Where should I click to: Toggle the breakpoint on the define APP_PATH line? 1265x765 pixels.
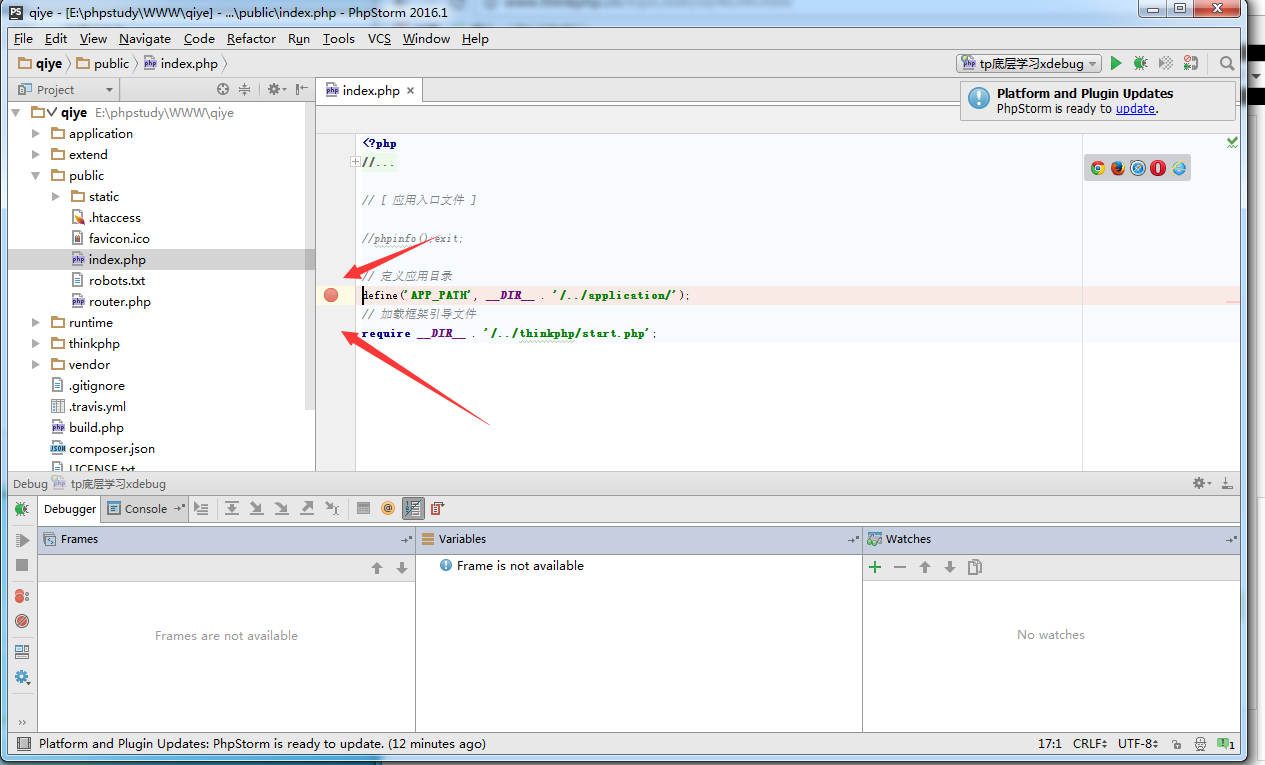tap(331, 295)
